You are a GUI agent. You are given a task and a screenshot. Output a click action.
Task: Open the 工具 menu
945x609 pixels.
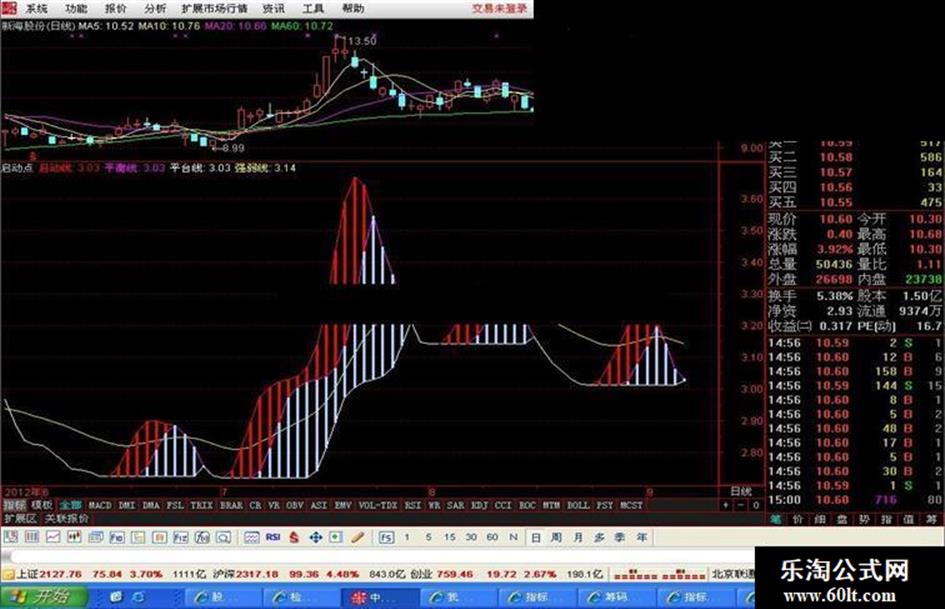coord(313,8)
